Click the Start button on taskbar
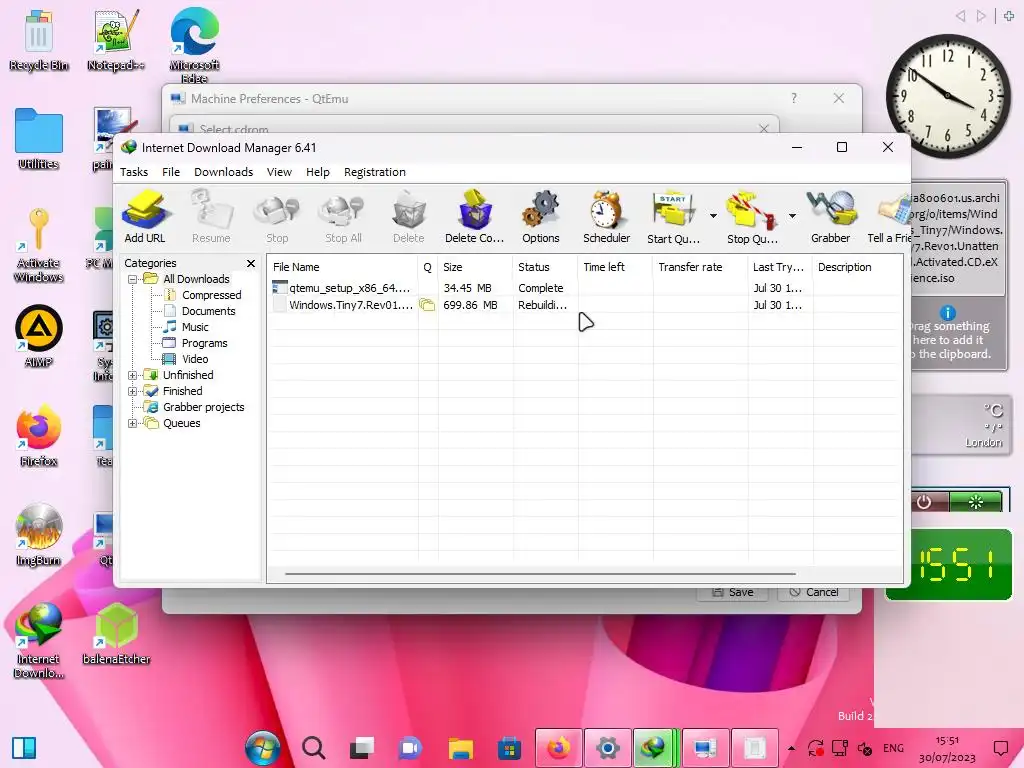This screenshot has width=1024, height=768. click(263, 748)
